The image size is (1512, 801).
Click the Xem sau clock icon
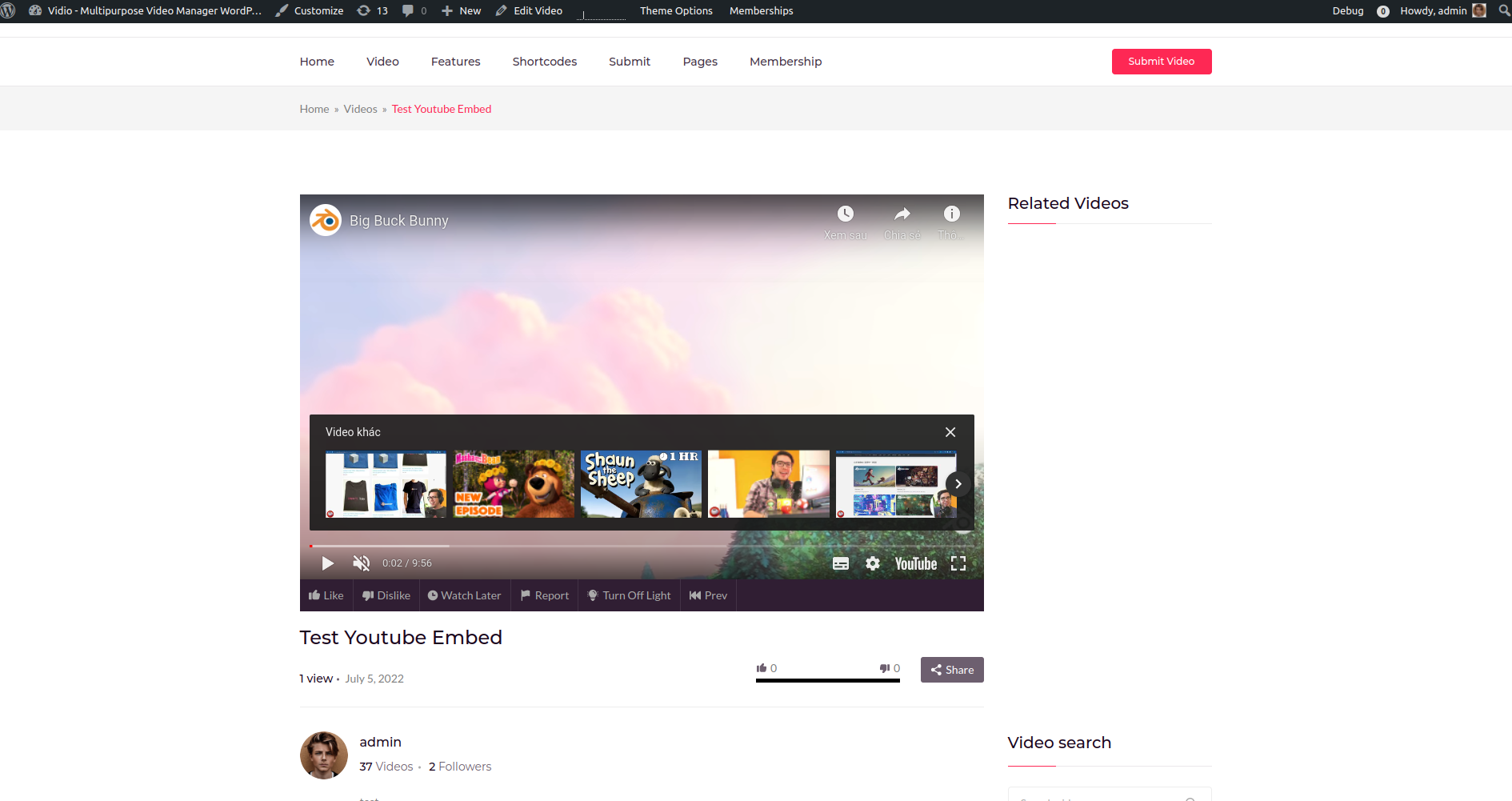pos(845,214)
